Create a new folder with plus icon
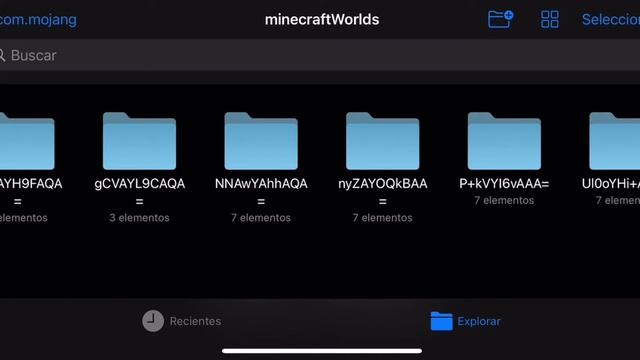640x360 pixels. (500, 19)
